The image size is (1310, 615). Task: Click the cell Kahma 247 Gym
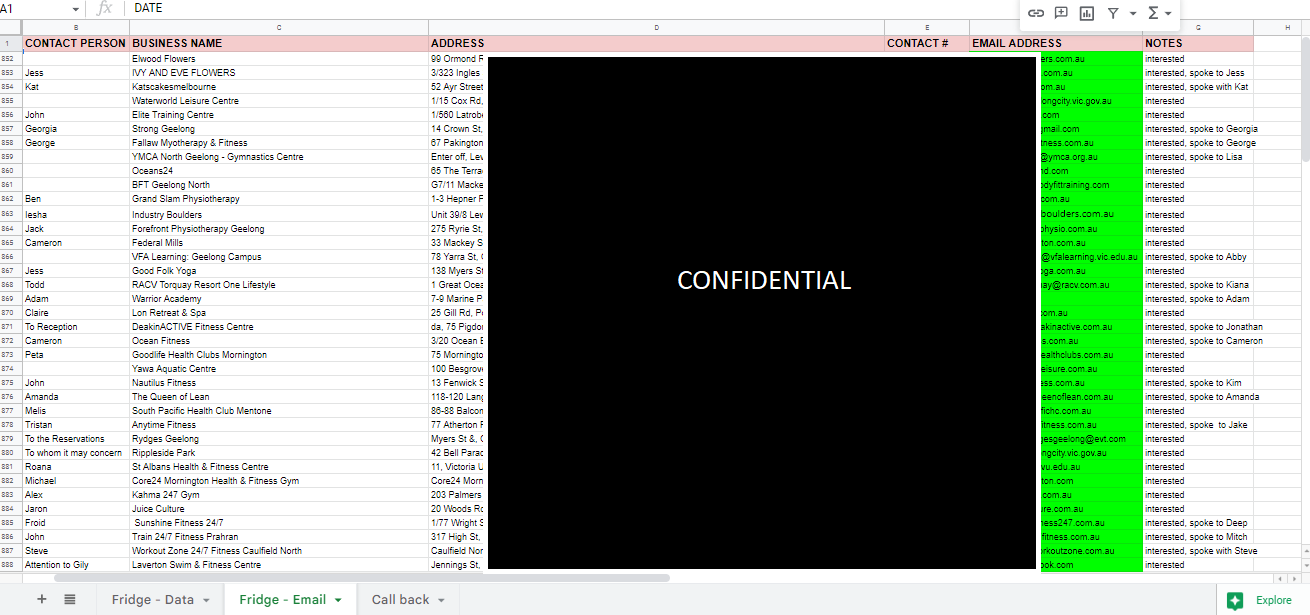tap(279, 495)
